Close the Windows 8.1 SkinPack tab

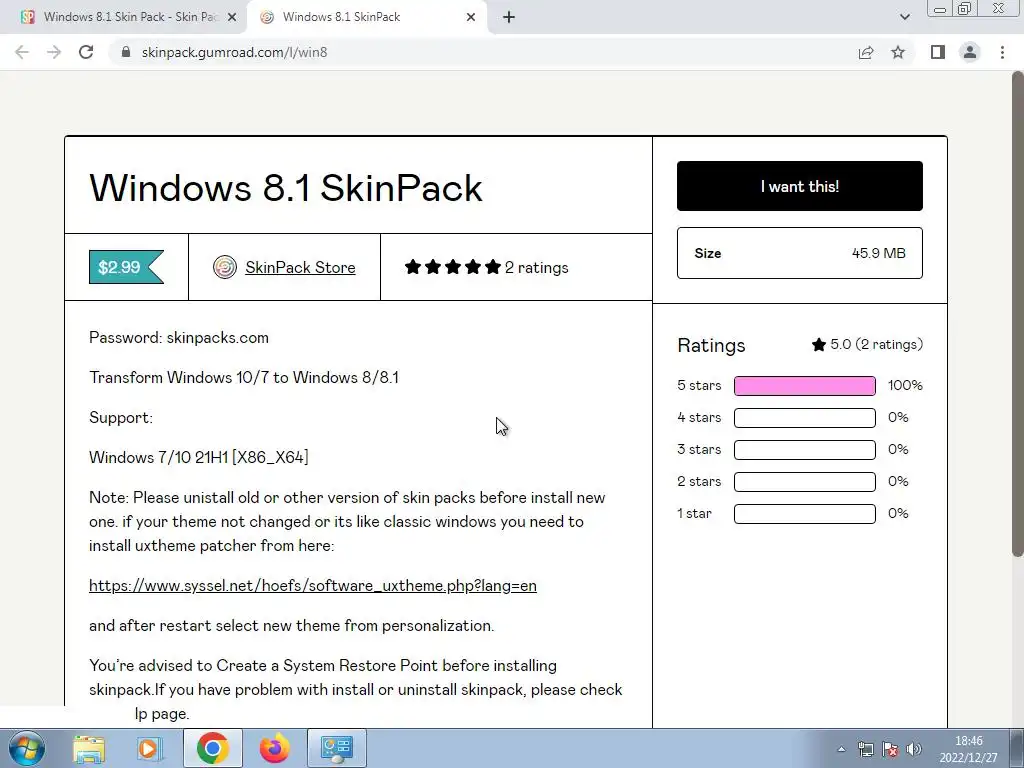(471, 17)
